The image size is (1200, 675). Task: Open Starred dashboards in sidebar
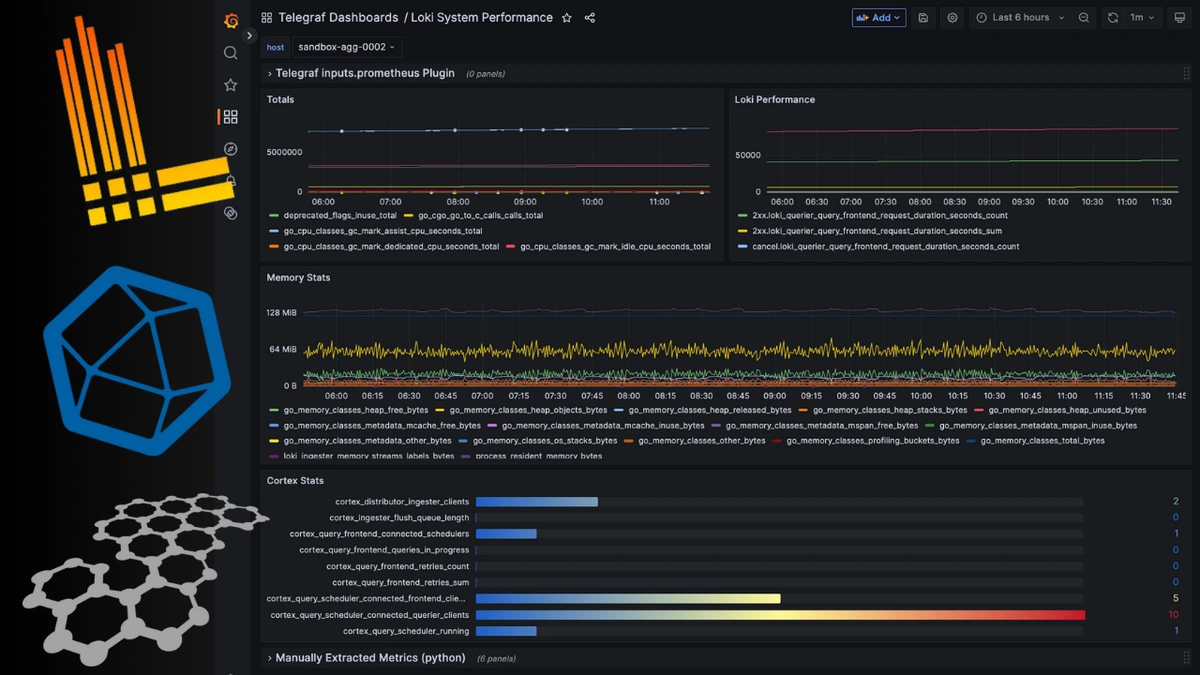click(231, 85)
